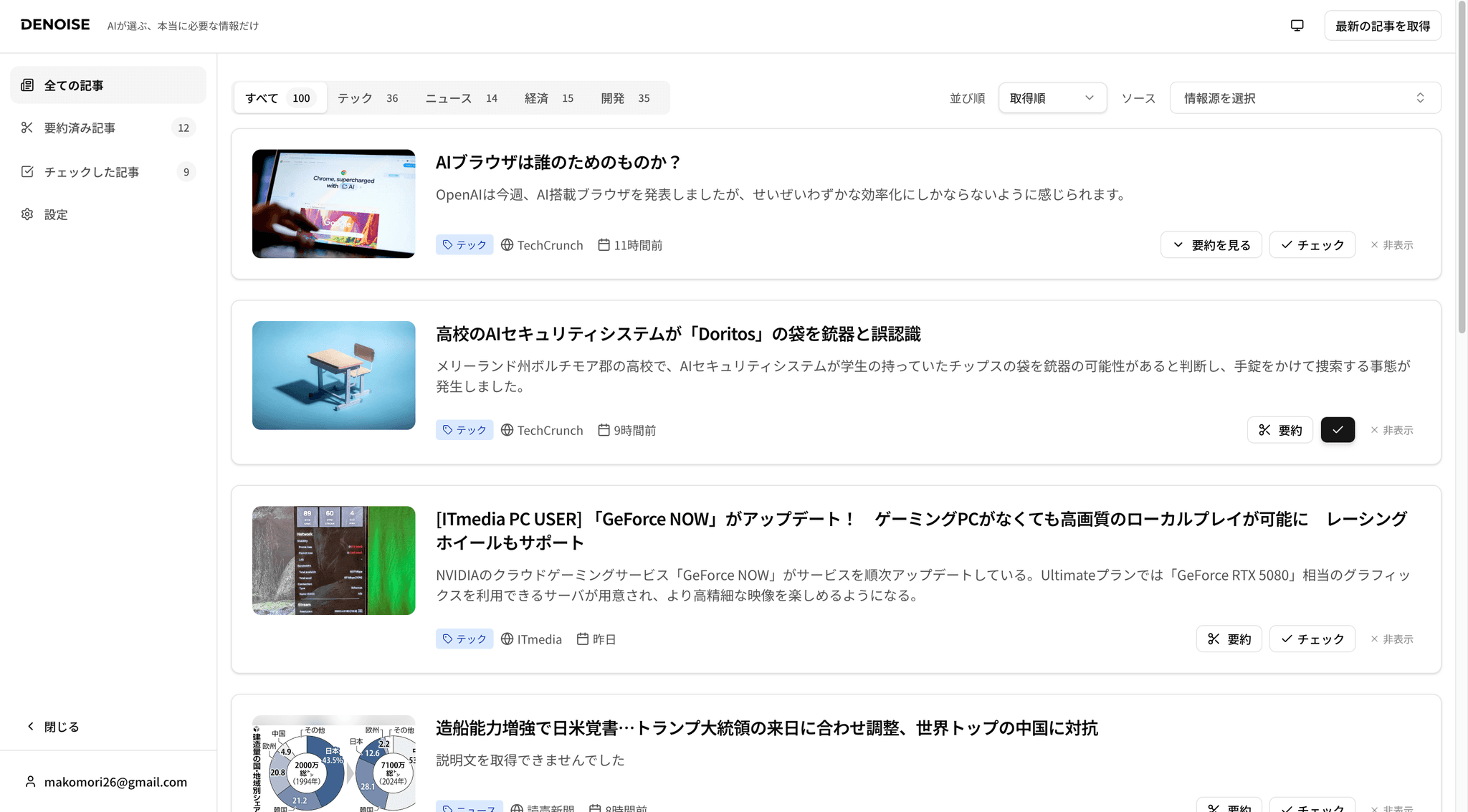1468x812 pixels.
Task: Open チェックした記事 via its checkmark icon
Action: click(27, 171)
